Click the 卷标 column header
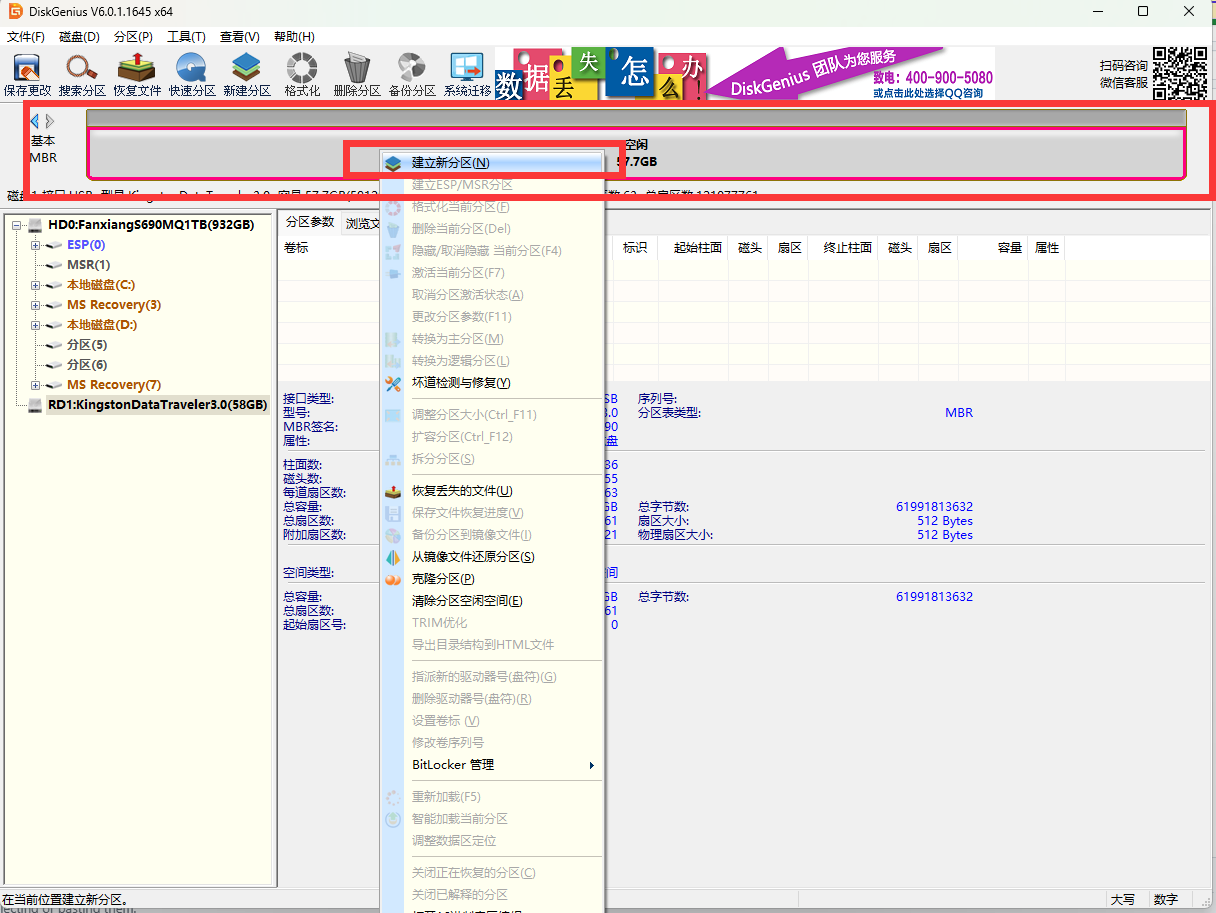The height and width of the screenshot is (913, 1216). click(x=296, y=248)
